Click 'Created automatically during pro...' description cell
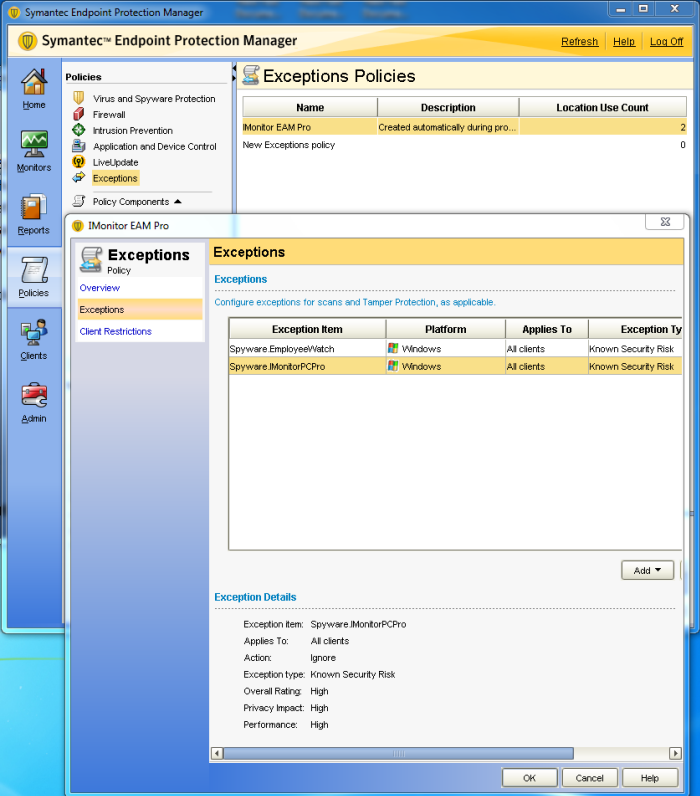Viewport: 700px width, 796px height. pos(447,127)
